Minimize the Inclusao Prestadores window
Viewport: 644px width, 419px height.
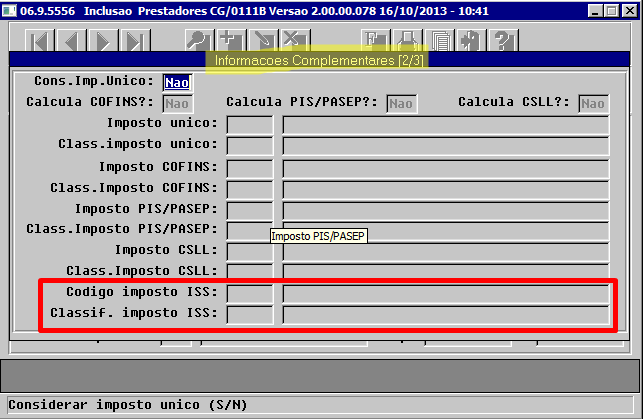[x=595, y=10]
